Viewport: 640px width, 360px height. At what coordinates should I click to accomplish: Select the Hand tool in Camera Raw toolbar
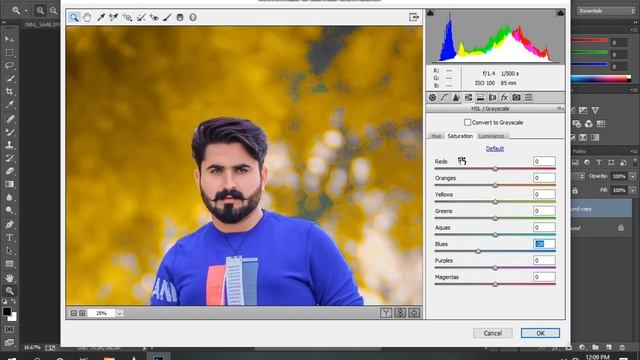click(x=87, y=17)
